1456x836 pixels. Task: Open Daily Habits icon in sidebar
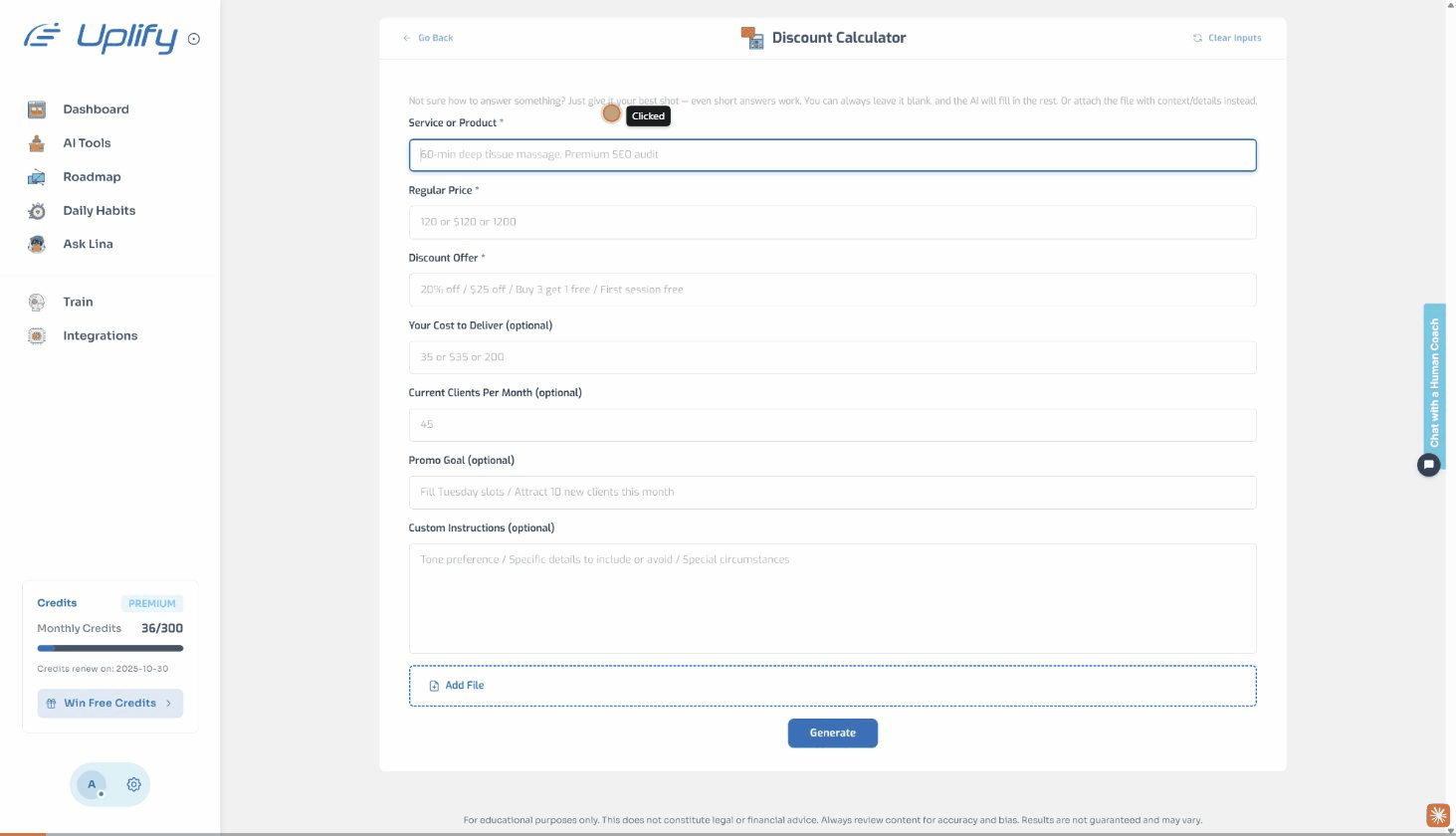(x=37, y=211)
